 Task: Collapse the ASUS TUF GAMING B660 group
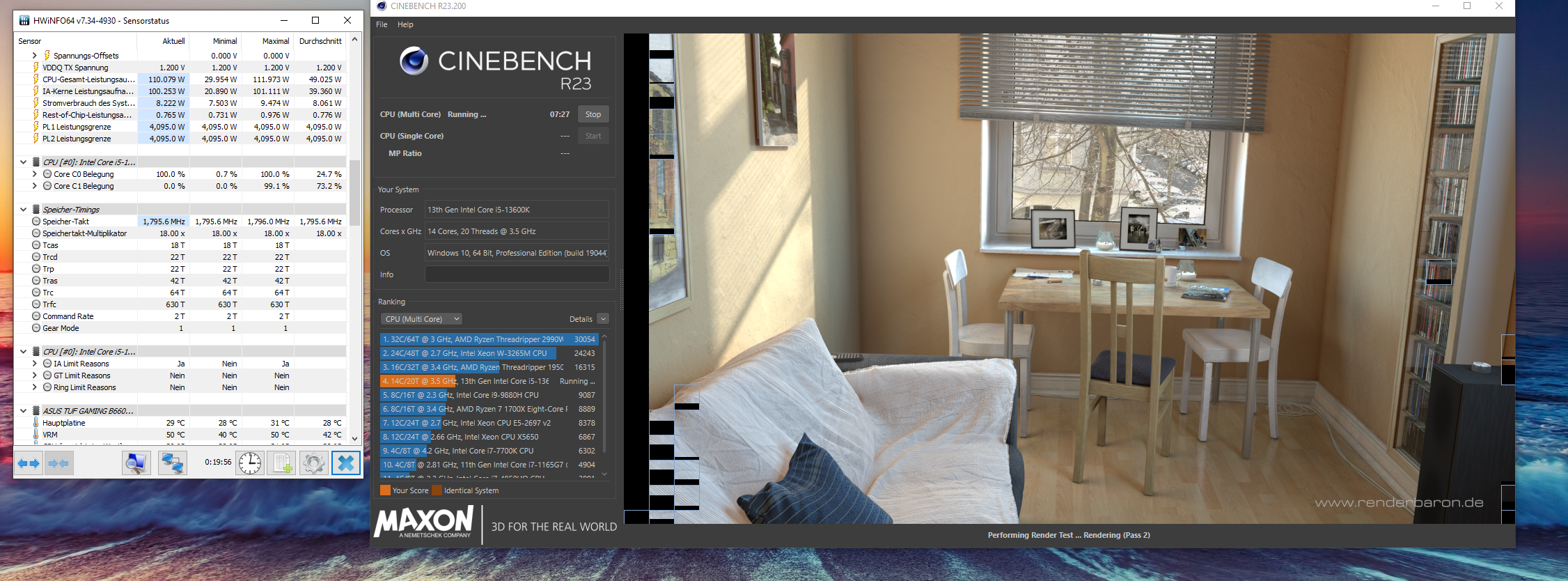[23, 411]
